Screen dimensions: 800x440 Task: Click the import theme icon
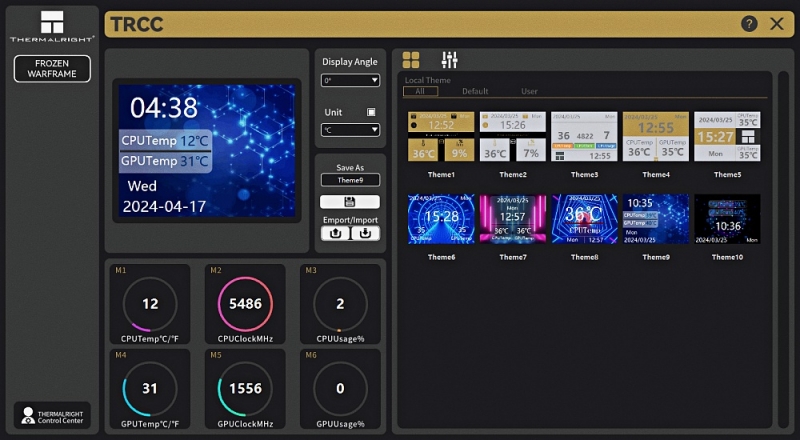[366, 233]
